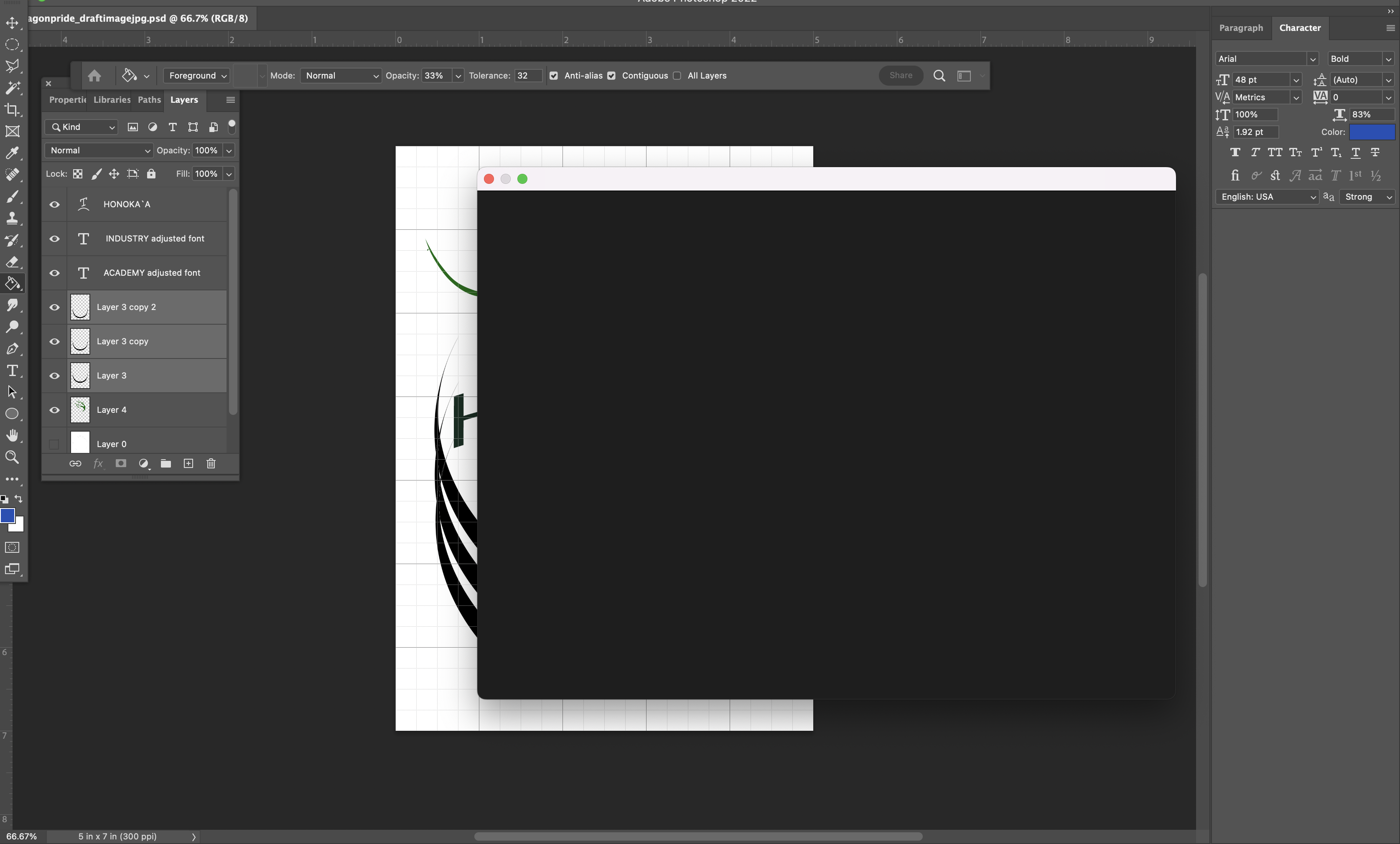Viewport: 1400px width, 844px height.
Task: Click the Add Layer Style fx icon
Action: coord(98,463)
